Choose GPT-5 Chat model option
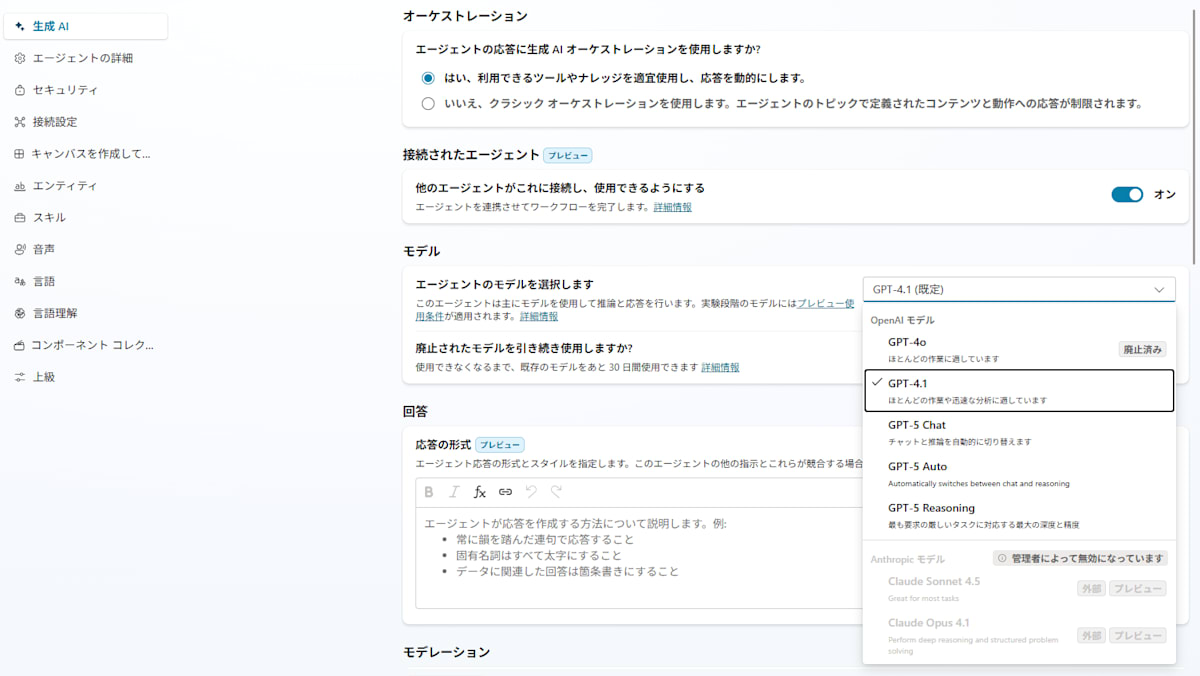 point(1019,432)
